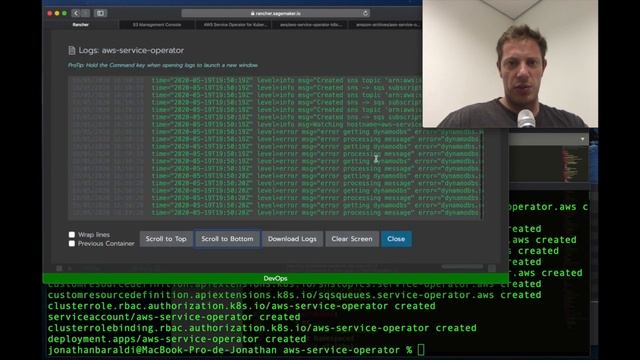The width and height of the screenshot is (640, 360).
Task: Click the presenter webcam video overlay
Action: tap(510, 64)
